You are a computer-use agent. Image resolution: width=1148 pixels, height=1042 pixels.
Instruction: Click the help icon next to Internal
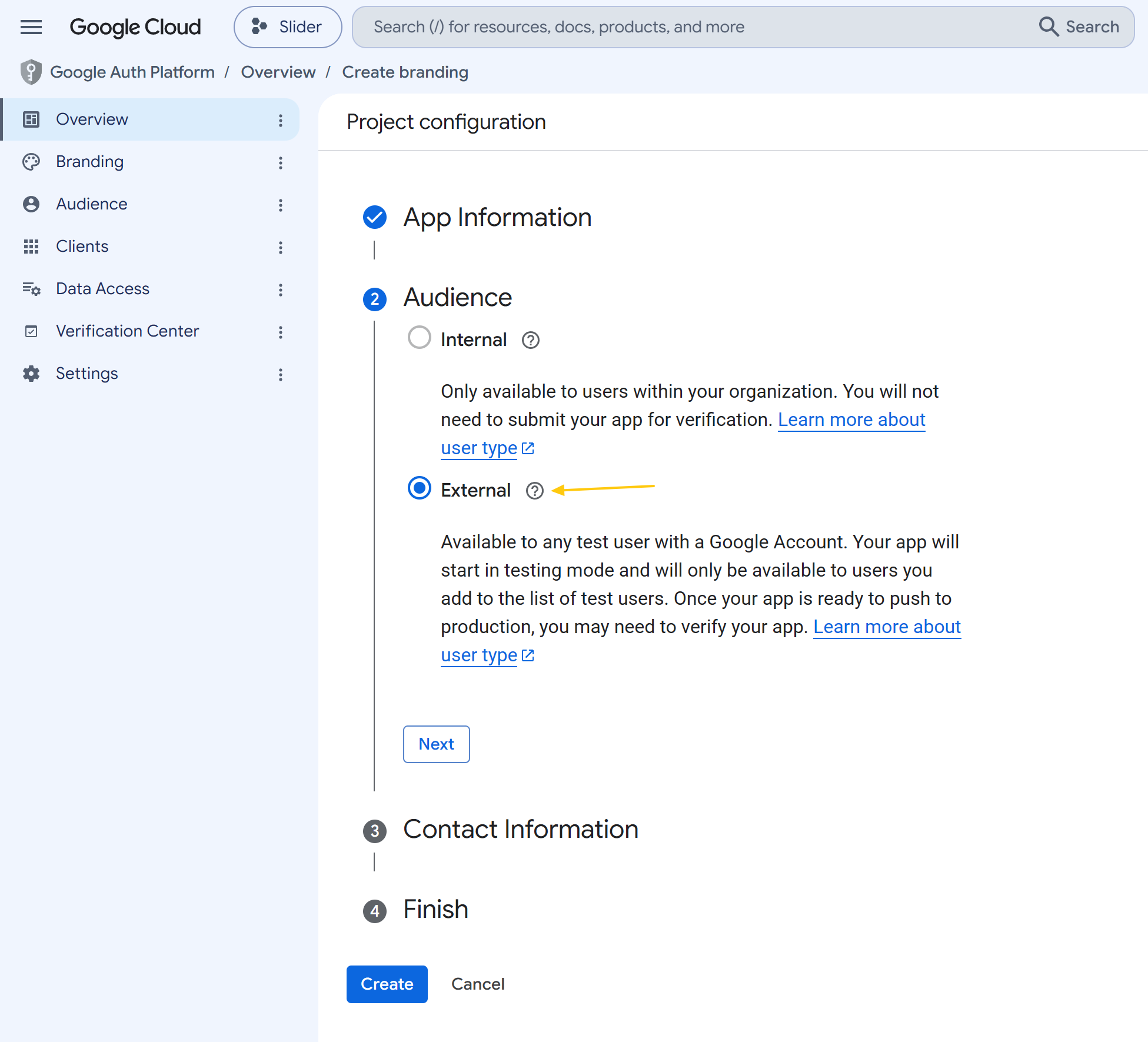[531, 340]
